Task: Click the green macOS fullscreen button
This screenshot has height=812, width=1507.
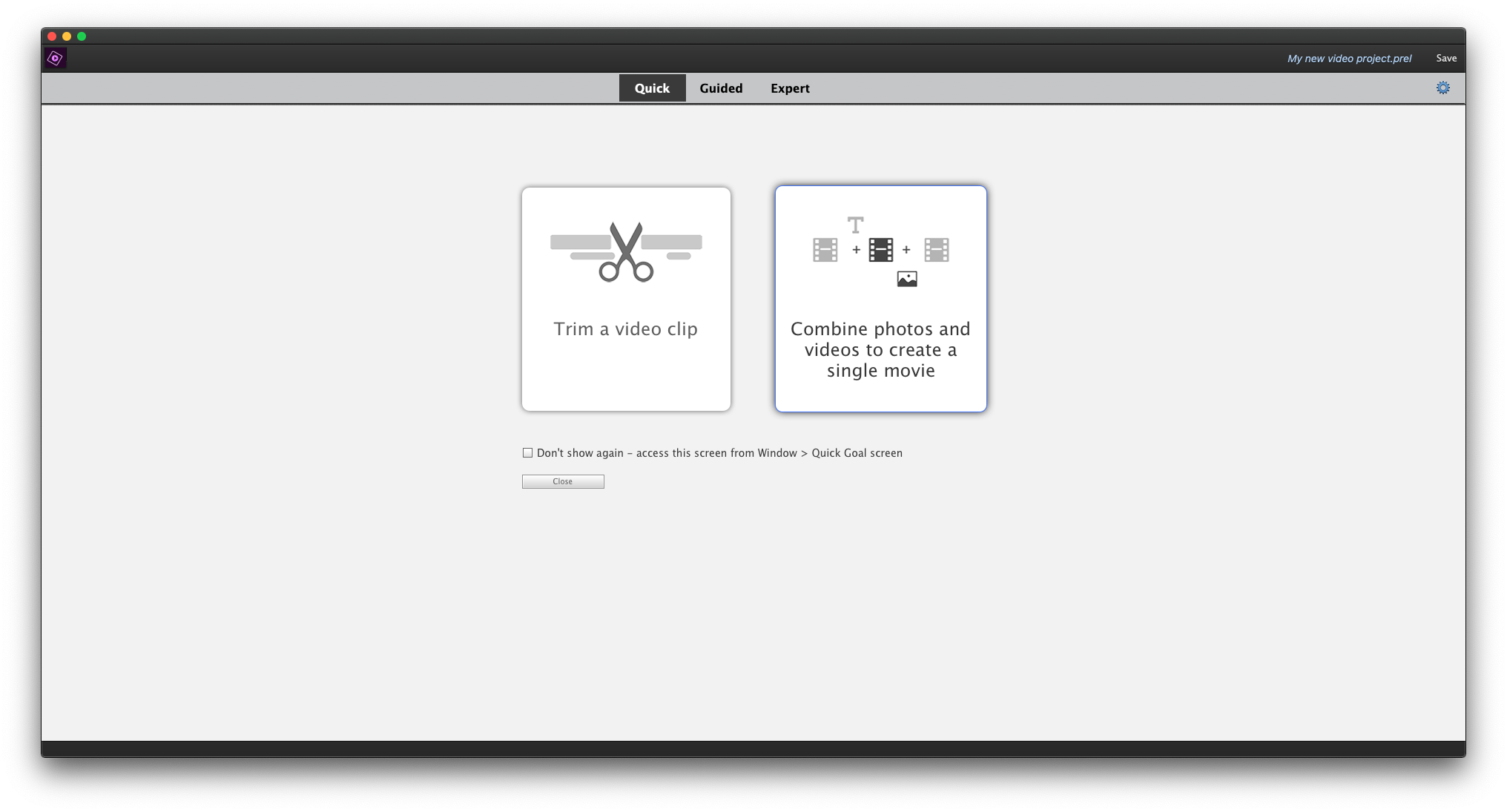Action: point(82,36)
